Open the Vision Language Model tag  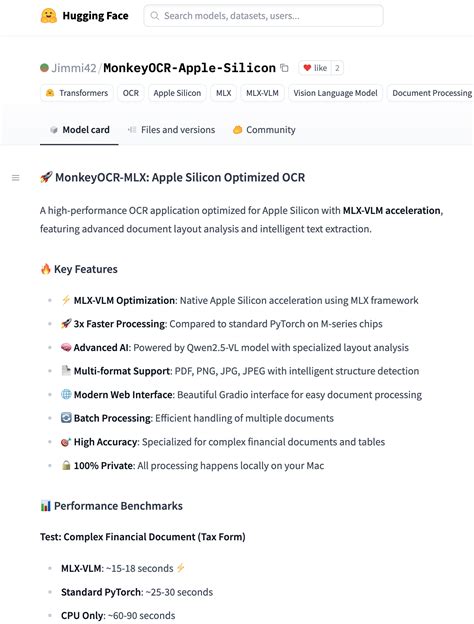coord(335,93)
